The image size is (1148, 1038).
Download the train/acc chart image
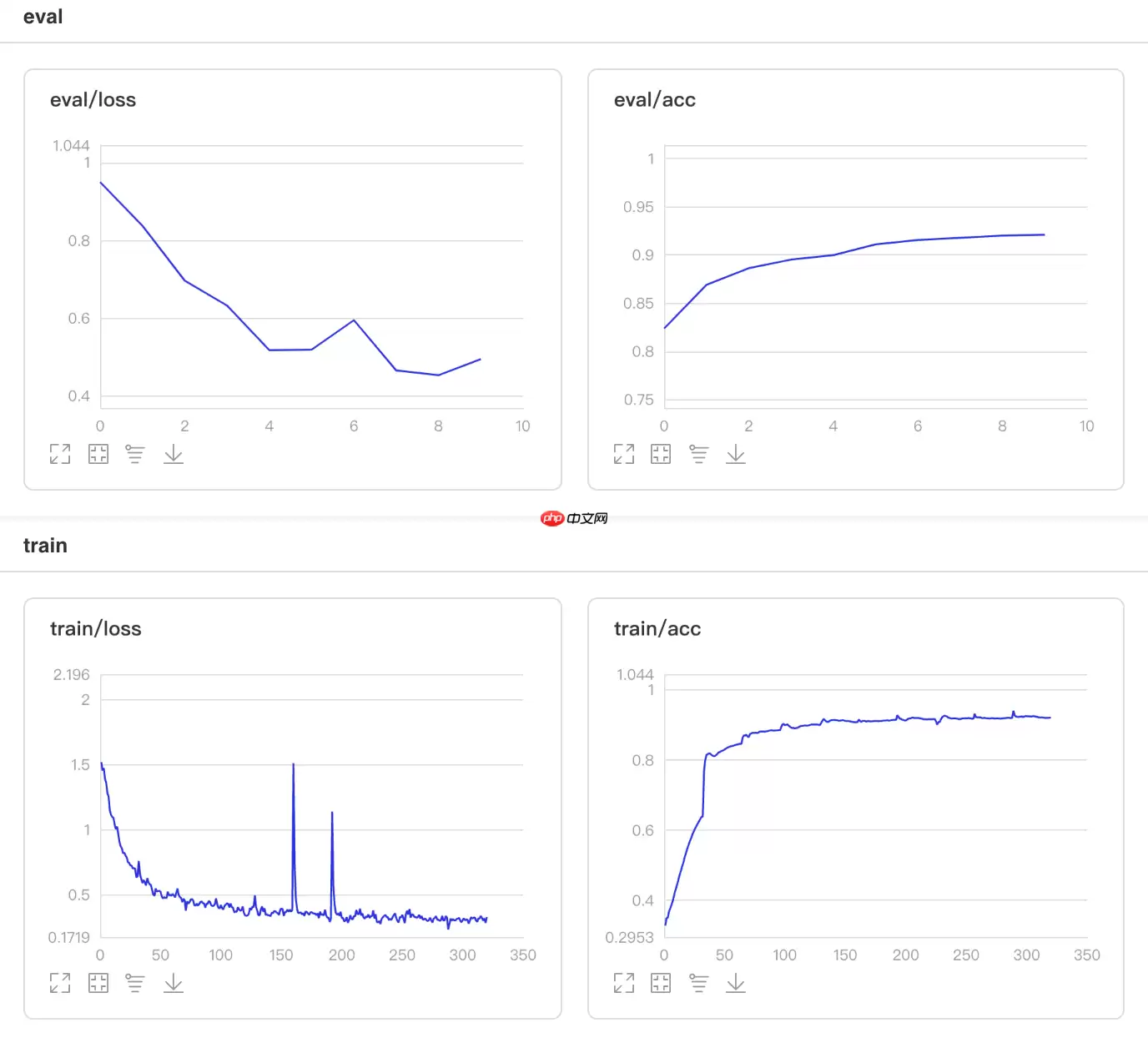pos(736,983)
